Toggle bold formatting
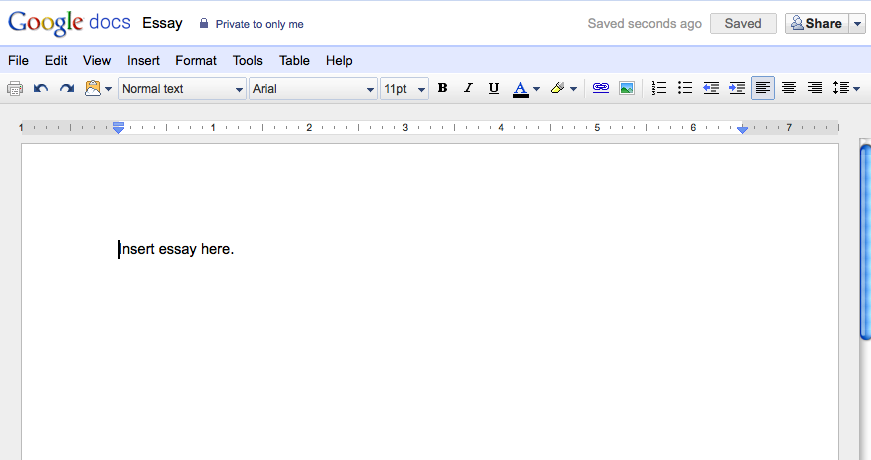The height and width of the screenshot is (460, 871). [x=442, y=89]
